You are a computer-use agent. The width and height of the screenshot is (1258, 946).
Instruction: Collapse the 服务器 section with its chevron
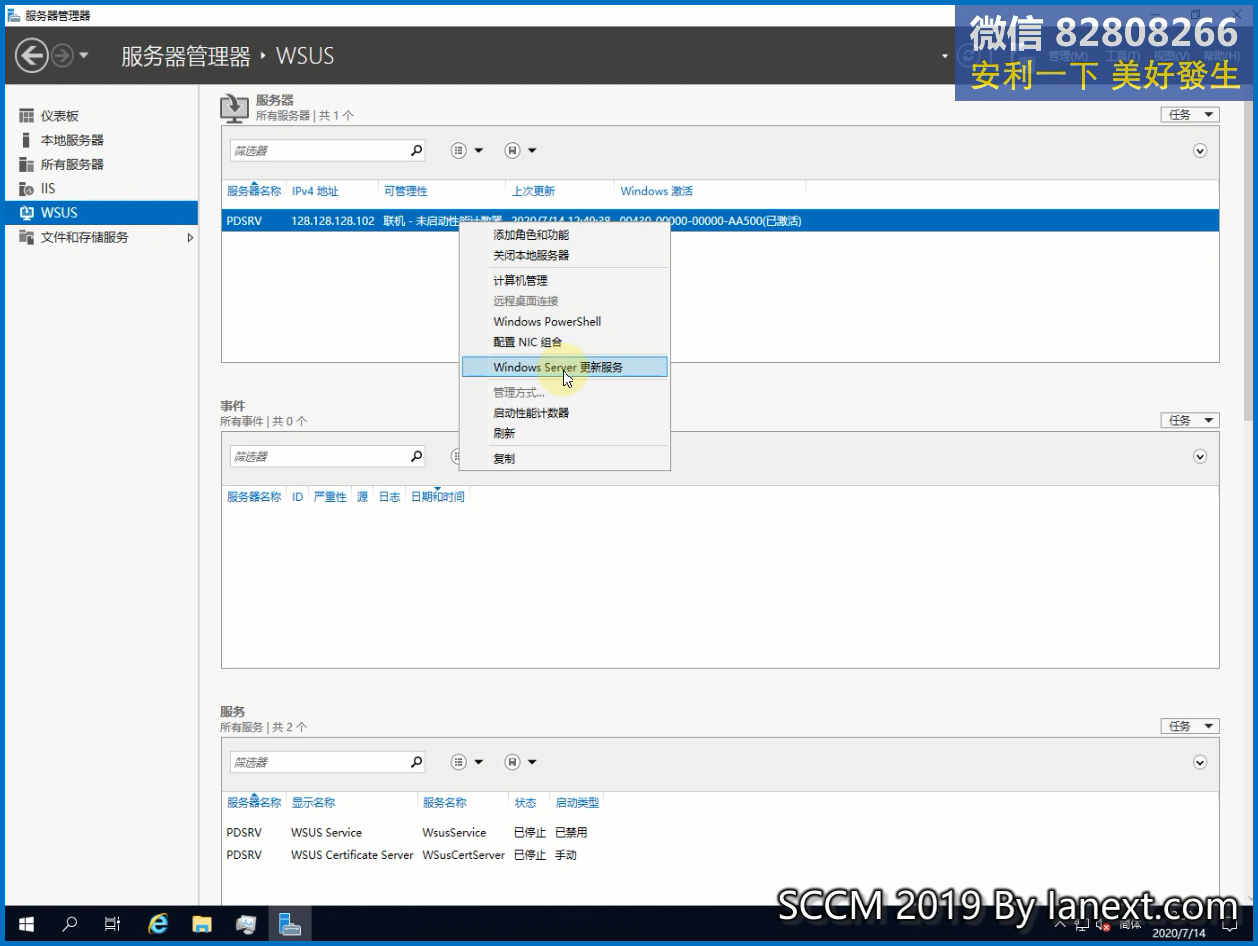coord(1200,150)
